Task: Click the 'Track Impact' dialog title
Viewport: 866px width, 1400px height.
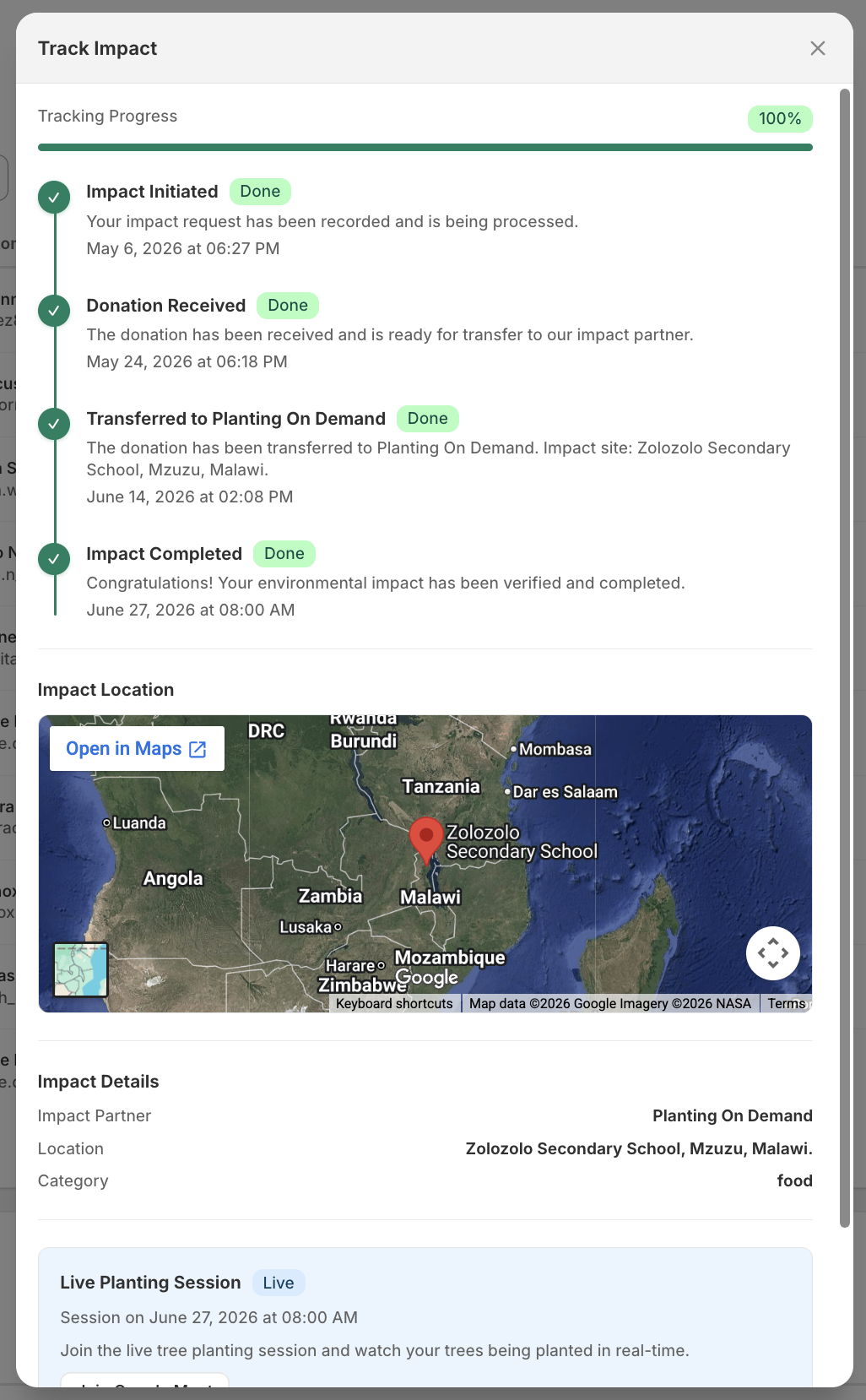Action: 97,48
